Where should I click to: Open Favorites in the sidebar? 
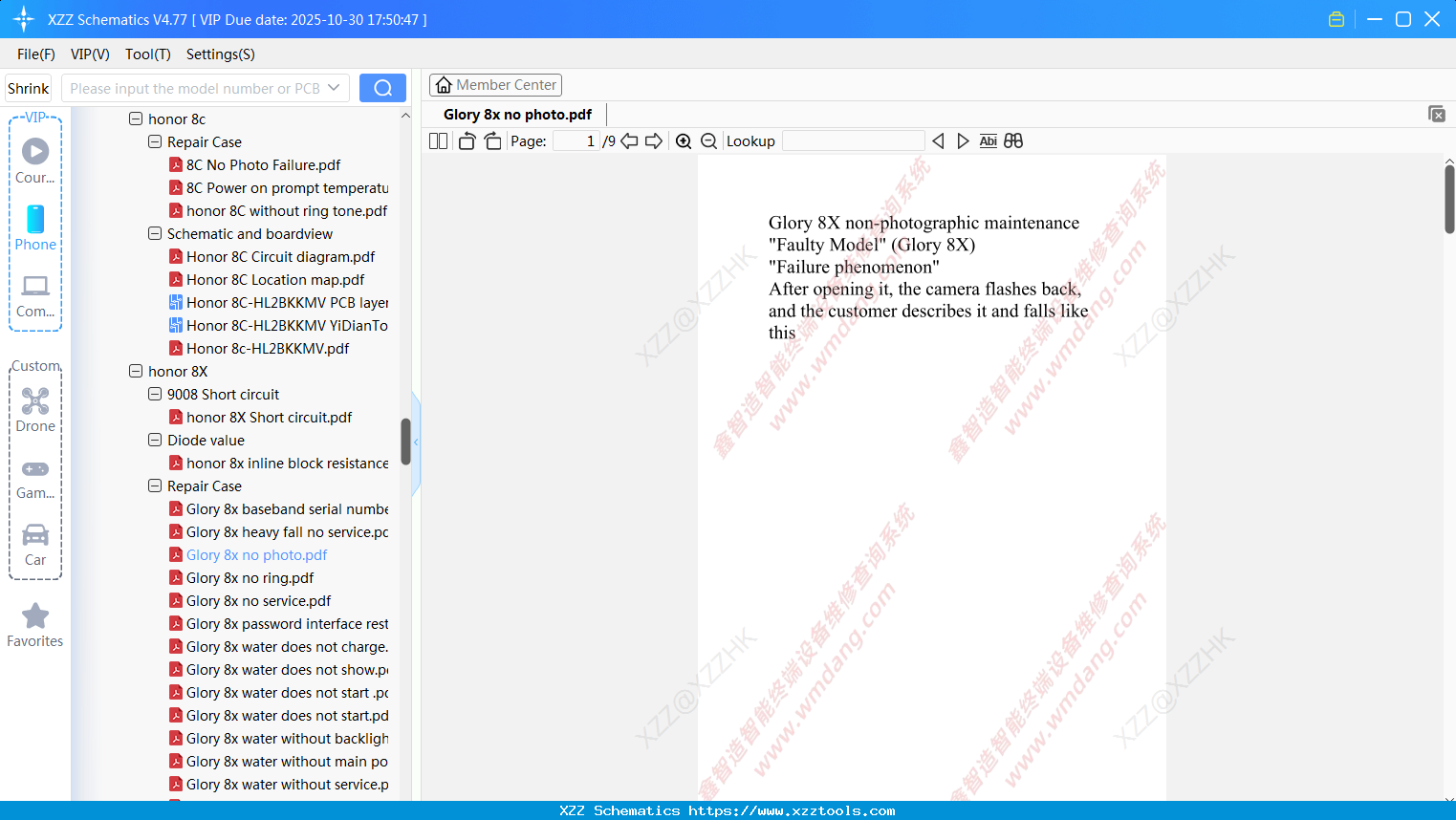click(35, 625)
